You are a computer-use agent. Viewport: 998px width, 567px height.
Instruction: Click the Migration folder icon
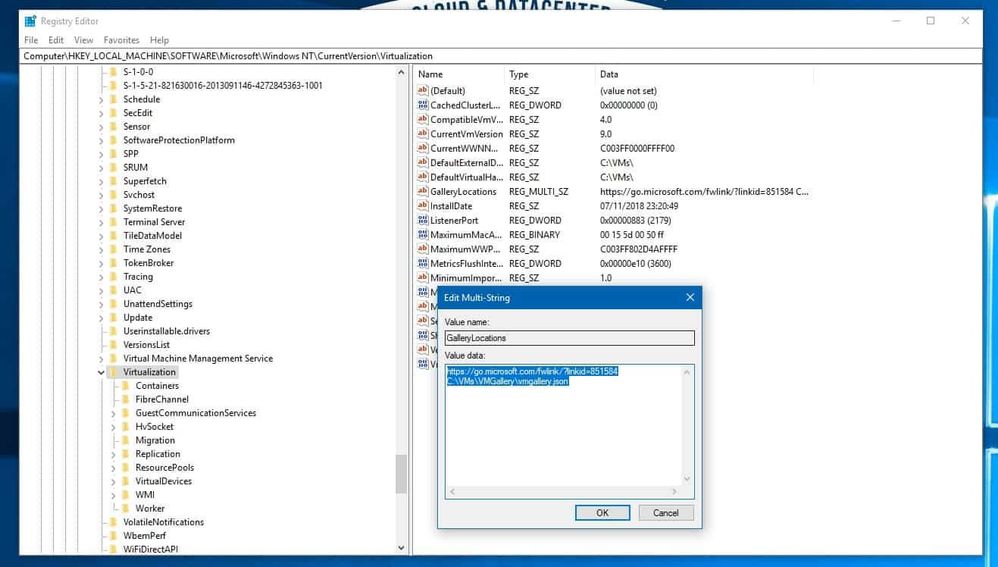125,440
